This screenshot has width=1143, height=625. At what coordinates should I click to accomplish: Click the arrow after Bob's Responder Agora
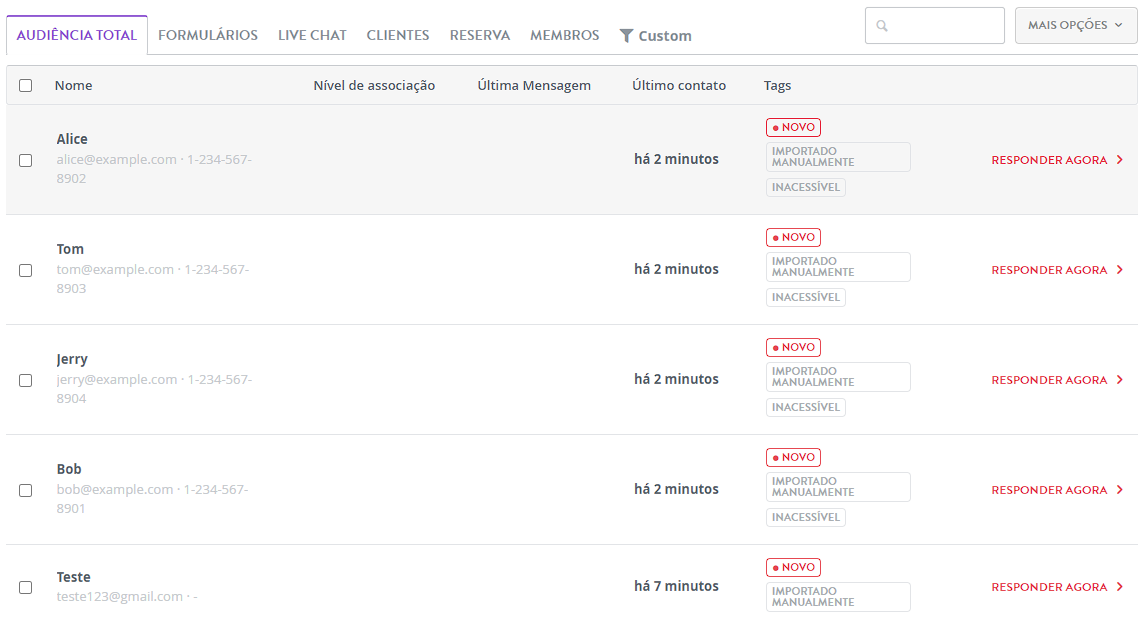click(1120, 490)
